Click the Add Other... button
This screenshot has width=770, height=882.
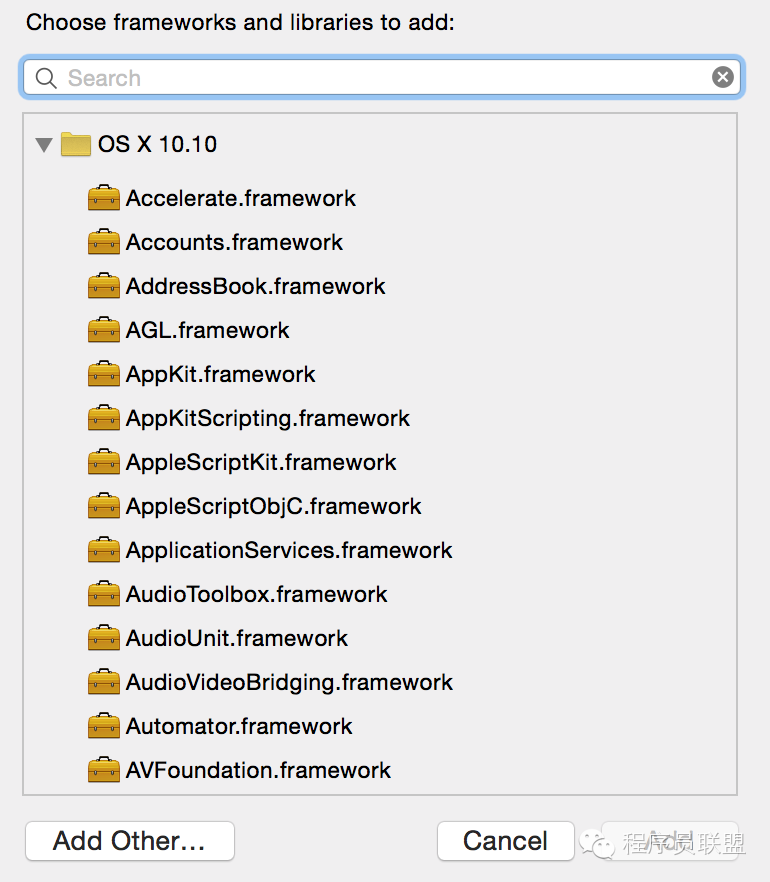point(129,841)
